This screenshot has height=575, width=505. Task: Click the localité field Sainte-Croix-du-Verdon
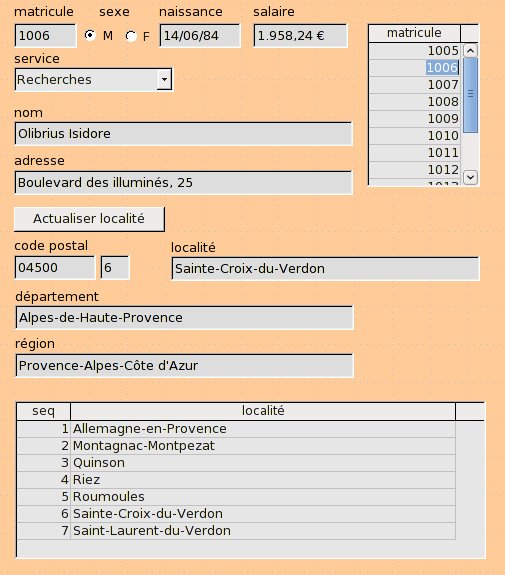325,268
